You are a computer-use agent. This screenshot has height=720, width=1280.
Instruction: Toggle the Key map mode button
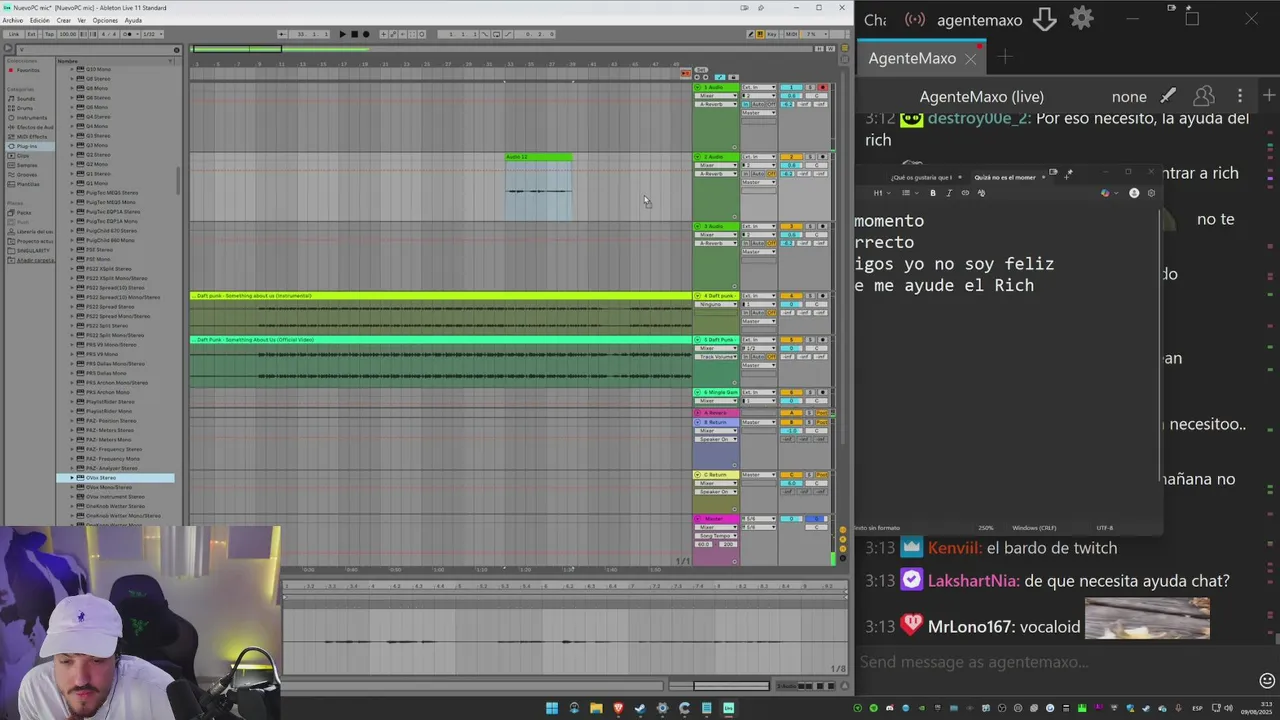(772, 34)
